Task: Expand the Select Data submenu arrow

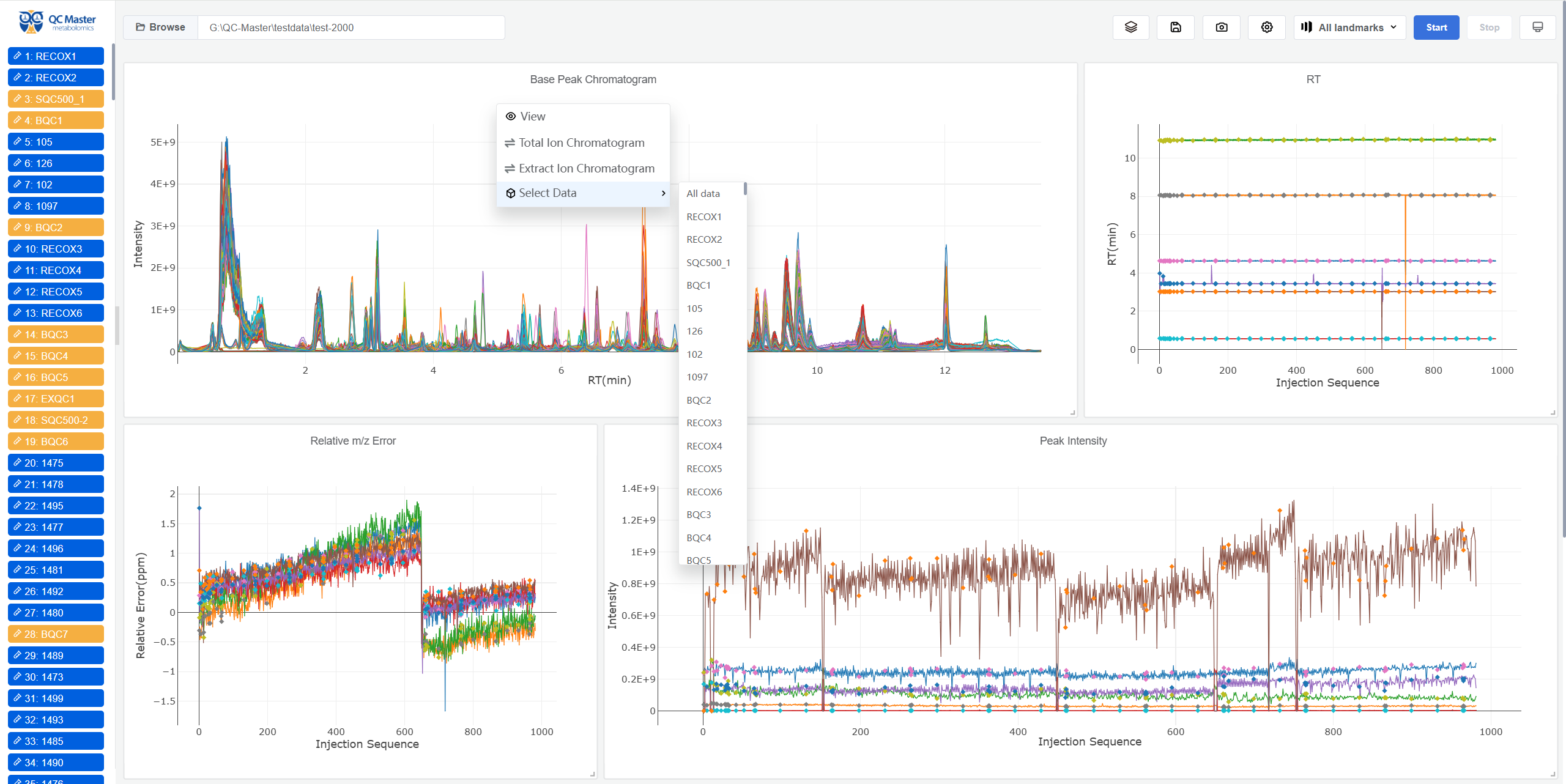Action: coord(663,193)
